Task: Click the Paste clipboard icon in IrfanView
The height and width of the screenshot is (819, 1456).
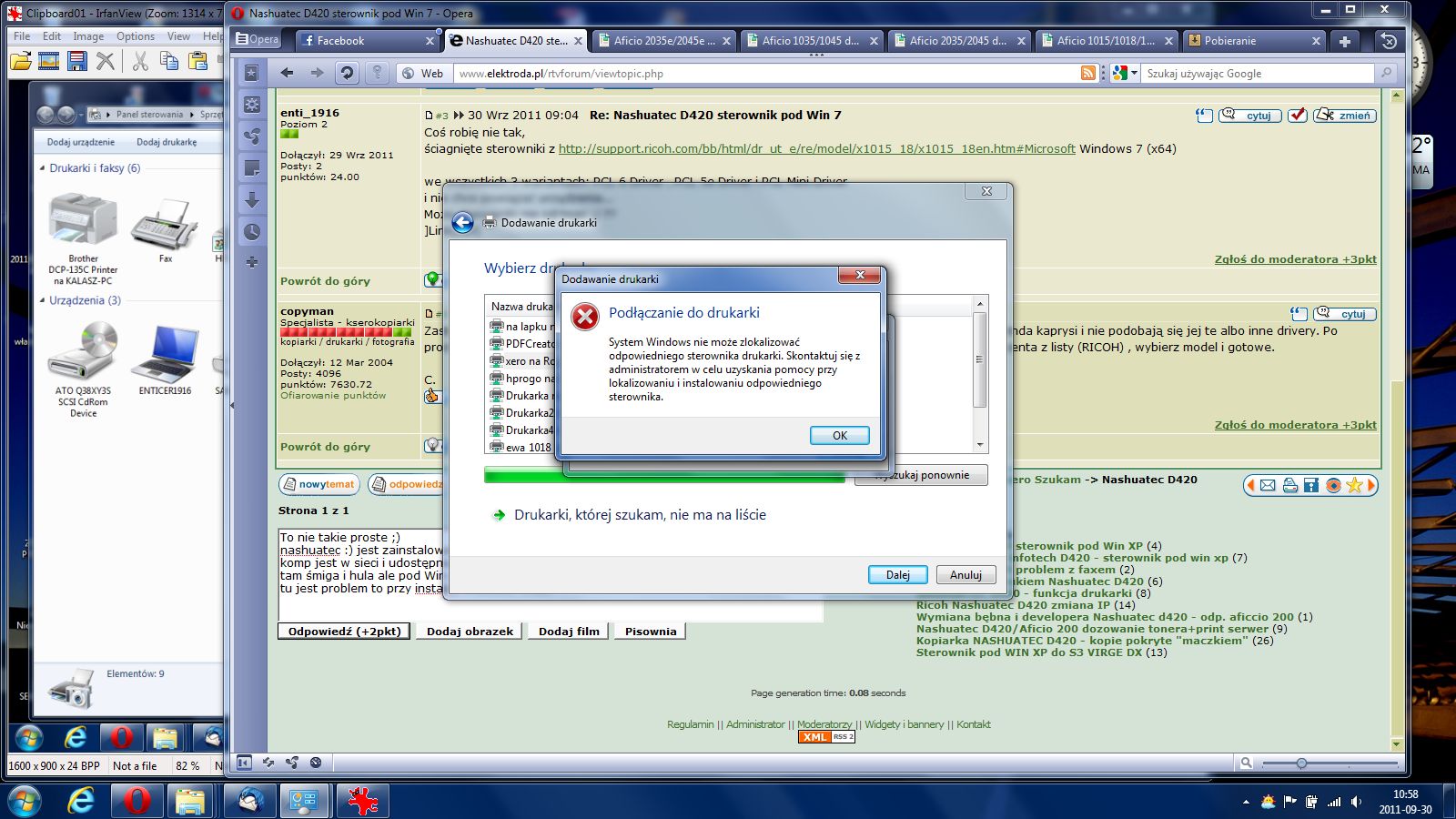Action: [x=197, y=61]
